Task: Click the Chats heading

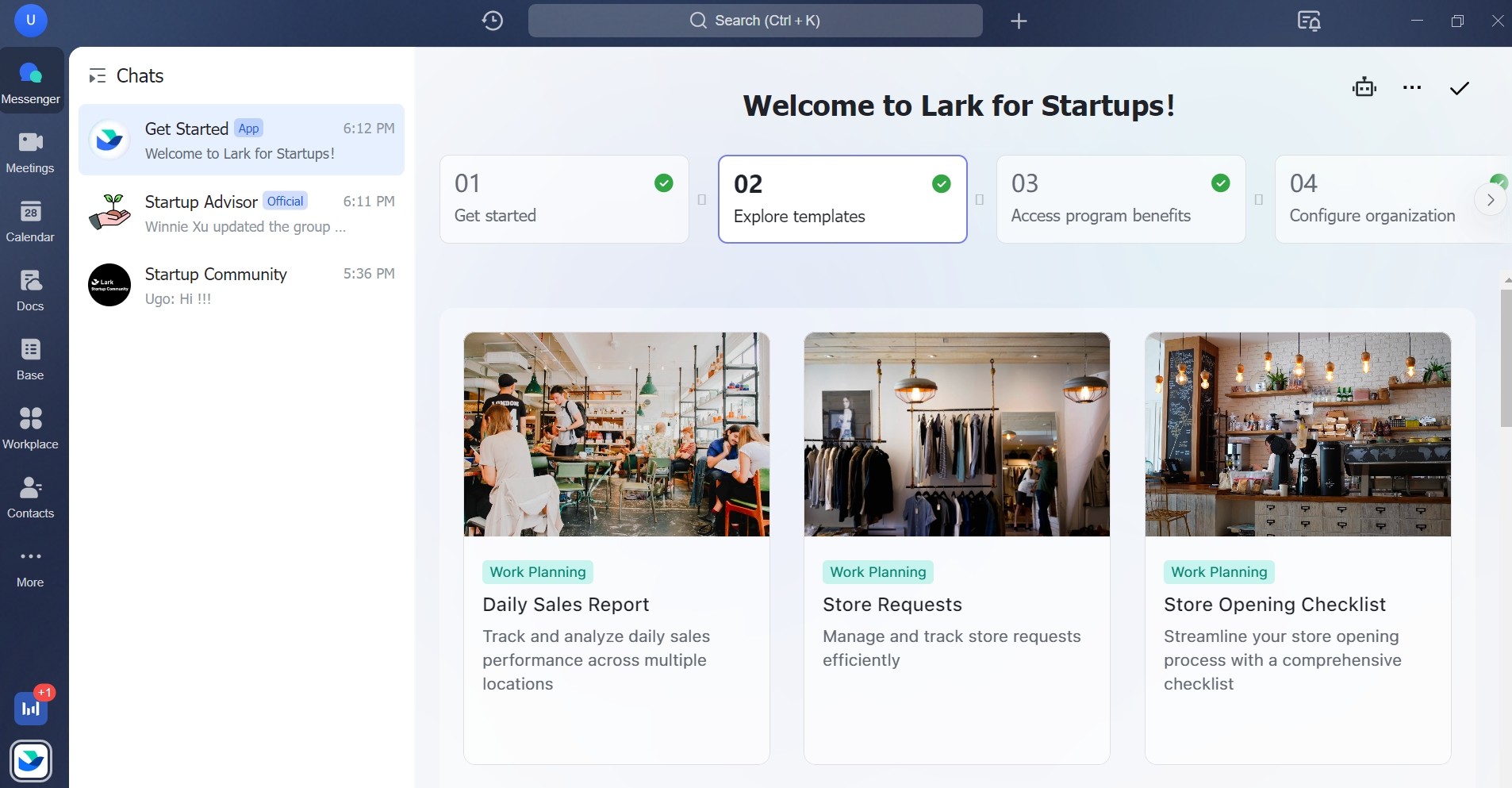Action: [140, 76]
